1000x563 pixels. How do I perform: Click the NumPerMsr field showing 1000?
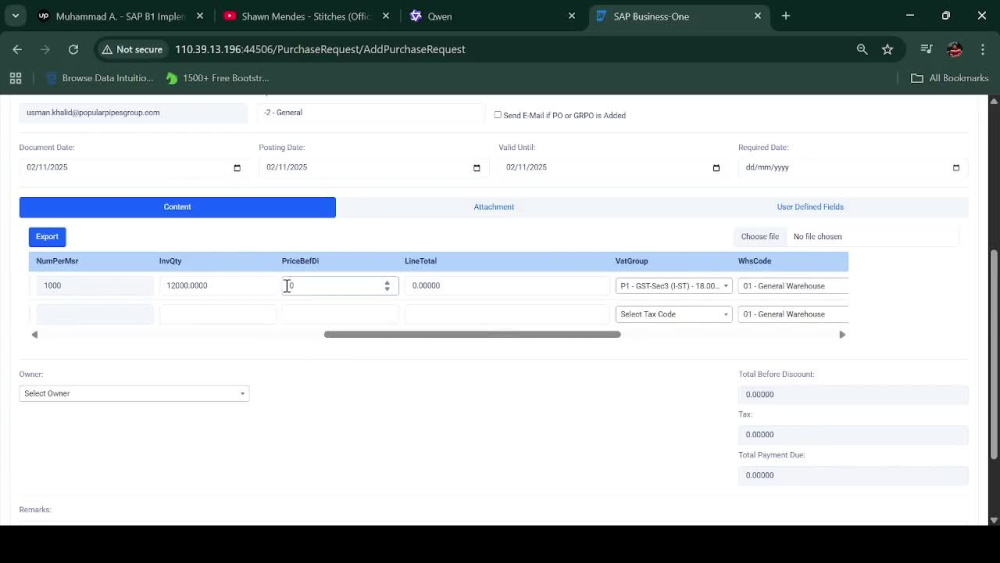pos(94,286)
